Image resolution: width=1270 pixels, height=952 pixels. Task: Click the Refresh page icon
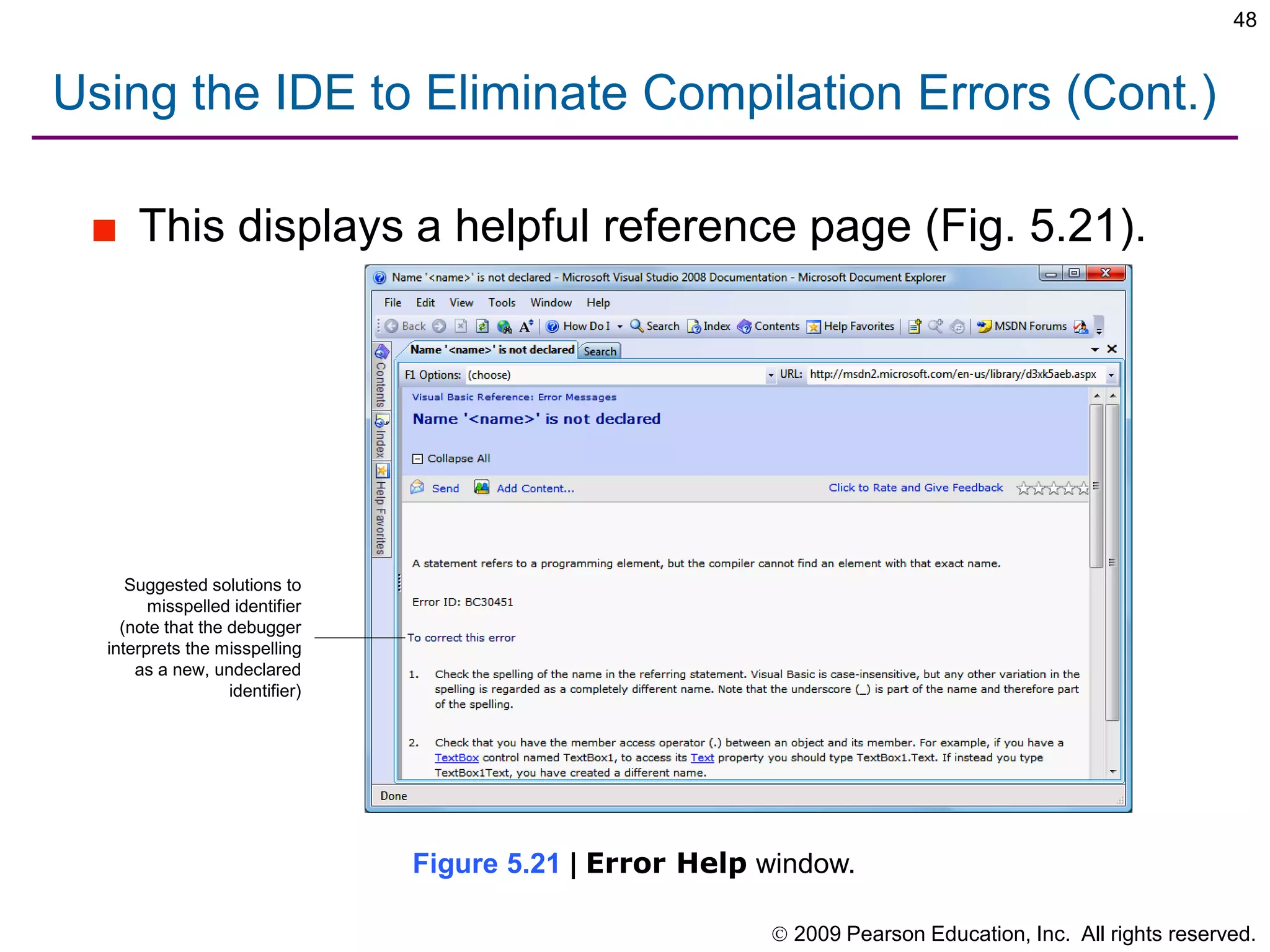tap(482, 326)
